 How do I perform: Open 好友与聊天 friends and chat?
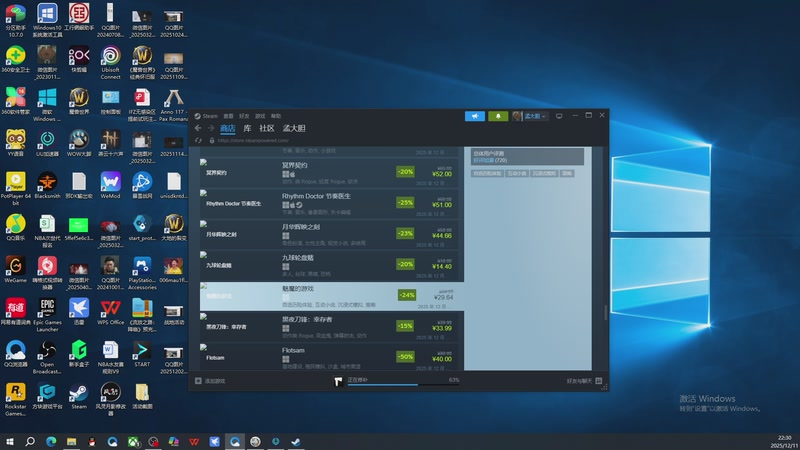(x=584, y=381)
